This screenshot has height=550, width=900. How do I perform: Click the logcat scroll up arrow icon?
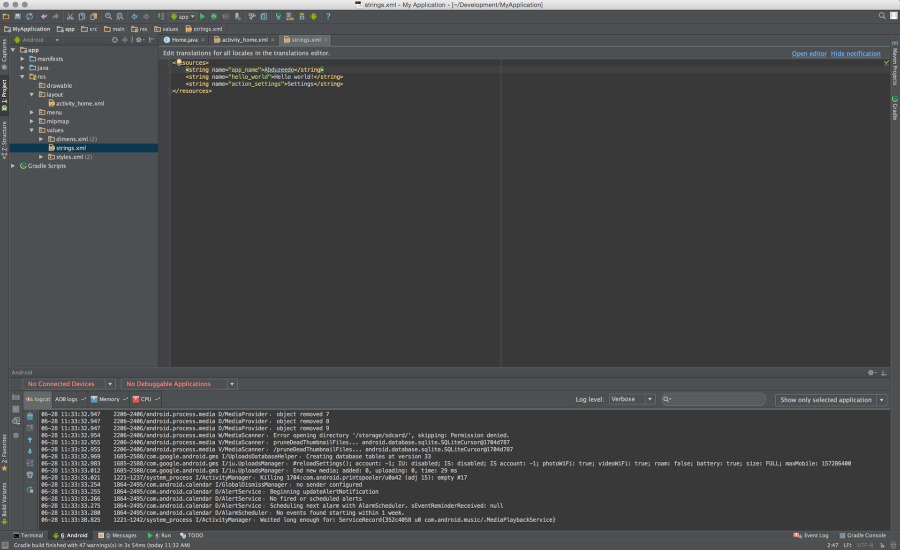click(30, 440)
